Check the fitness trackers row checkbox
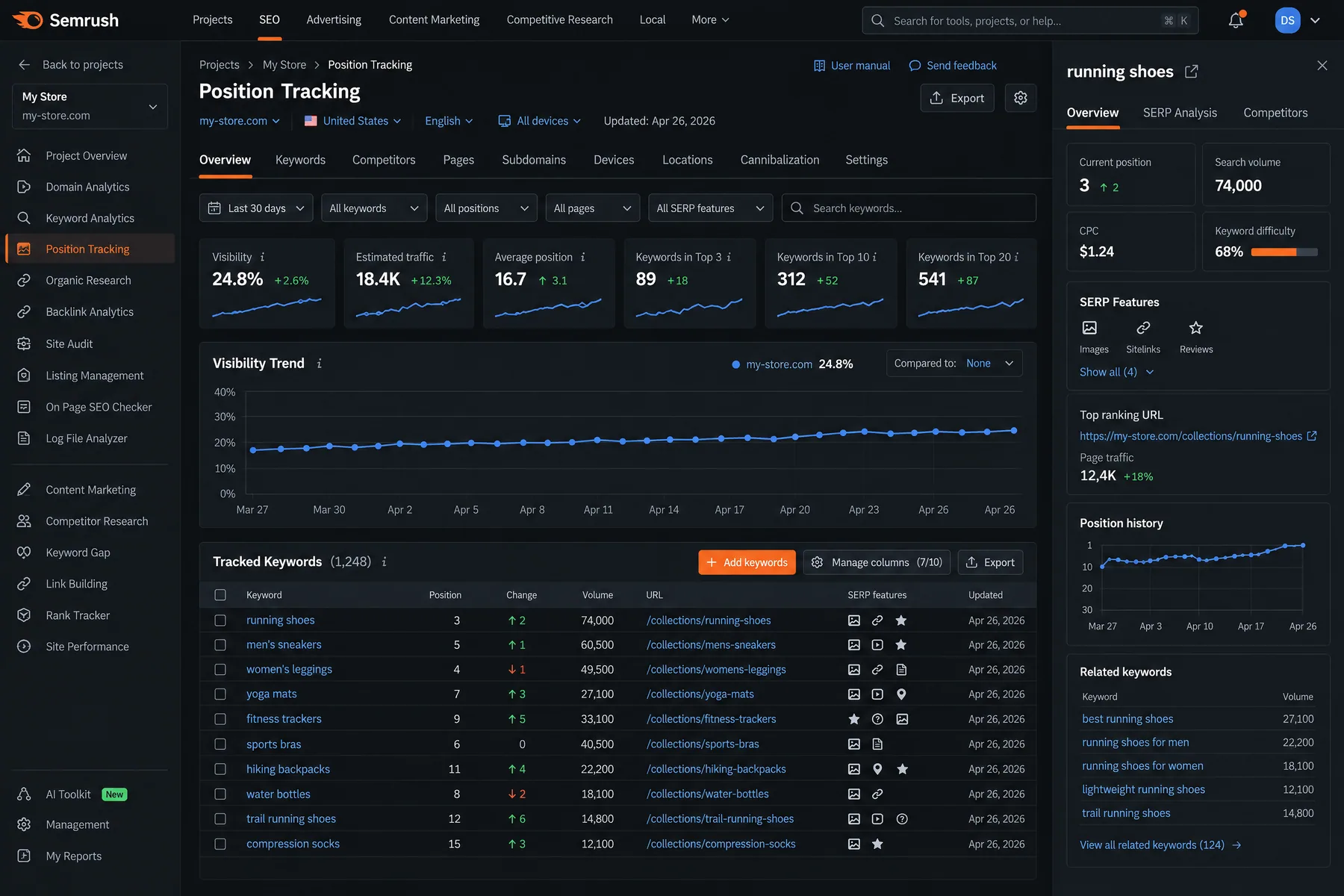This screenshot has width=1344, height=896. click(x=220, y=719)
